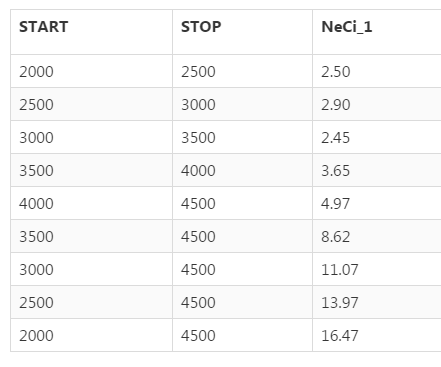Click START cell of the 4.97 row

pos(91,203)
